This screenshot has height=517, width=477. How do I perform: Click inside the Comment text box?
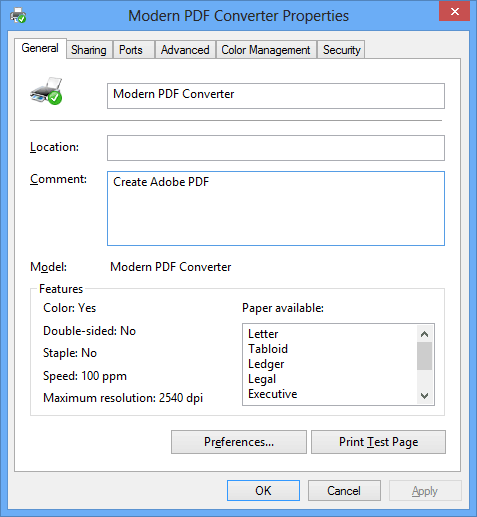click(276, 209)
